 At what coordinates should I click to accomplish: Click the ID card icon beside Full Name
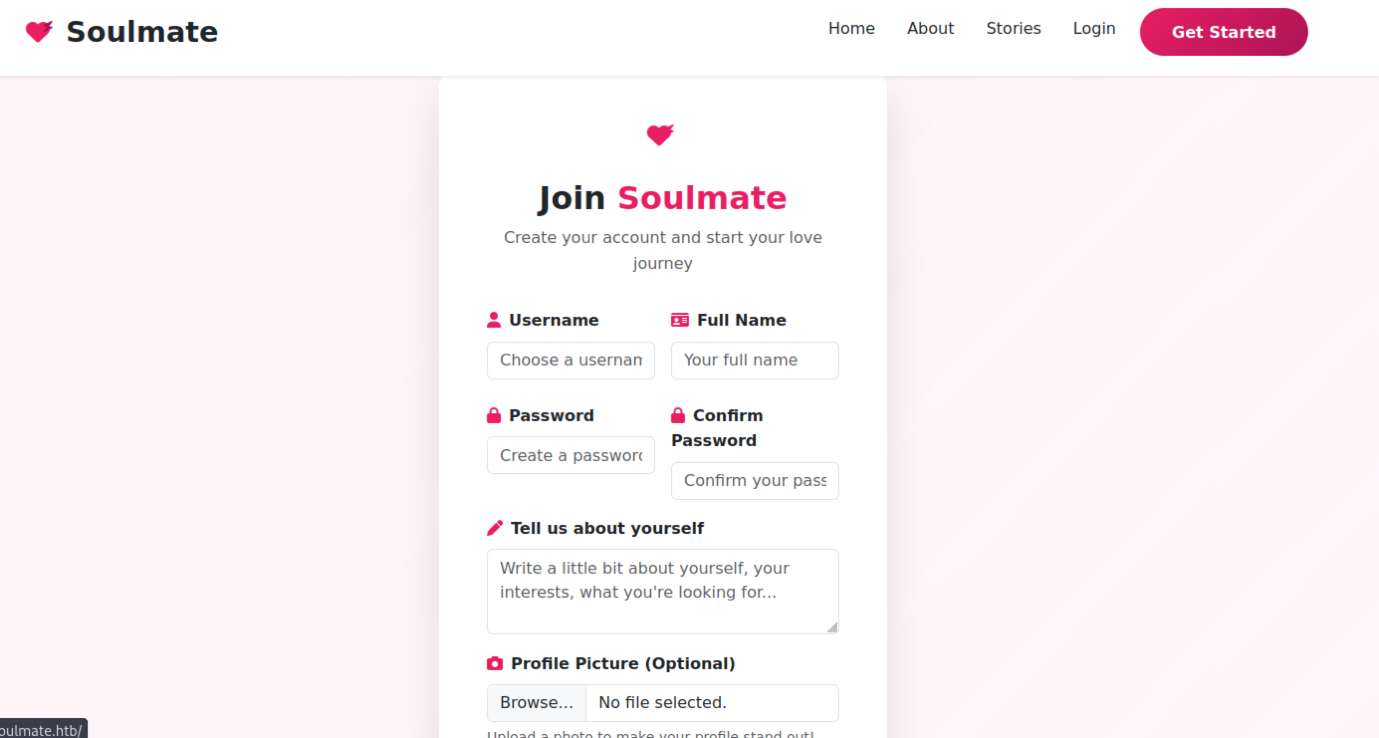click(x=680, y=320)
